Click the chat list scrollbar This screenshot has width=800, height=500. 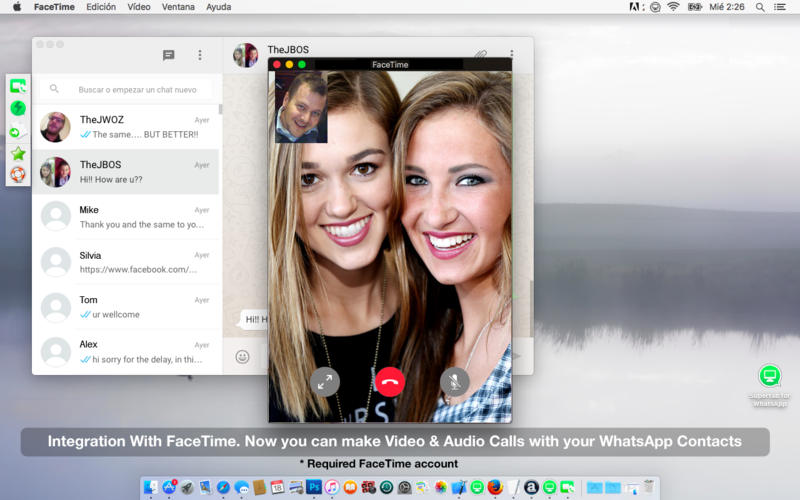pos(220,109)
